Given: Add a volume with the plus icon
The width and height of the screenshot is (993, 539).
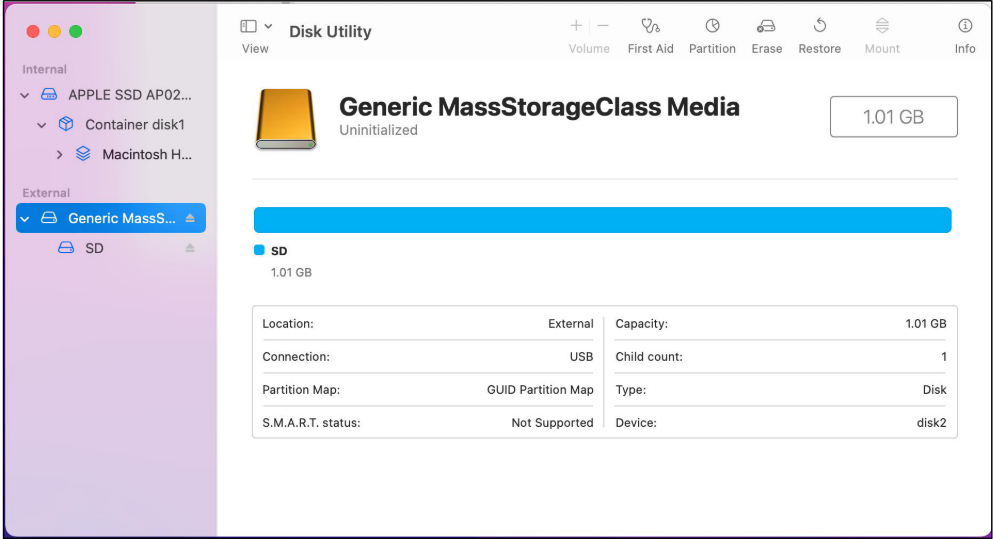Looking at the screenshot, I should point(576,26).
